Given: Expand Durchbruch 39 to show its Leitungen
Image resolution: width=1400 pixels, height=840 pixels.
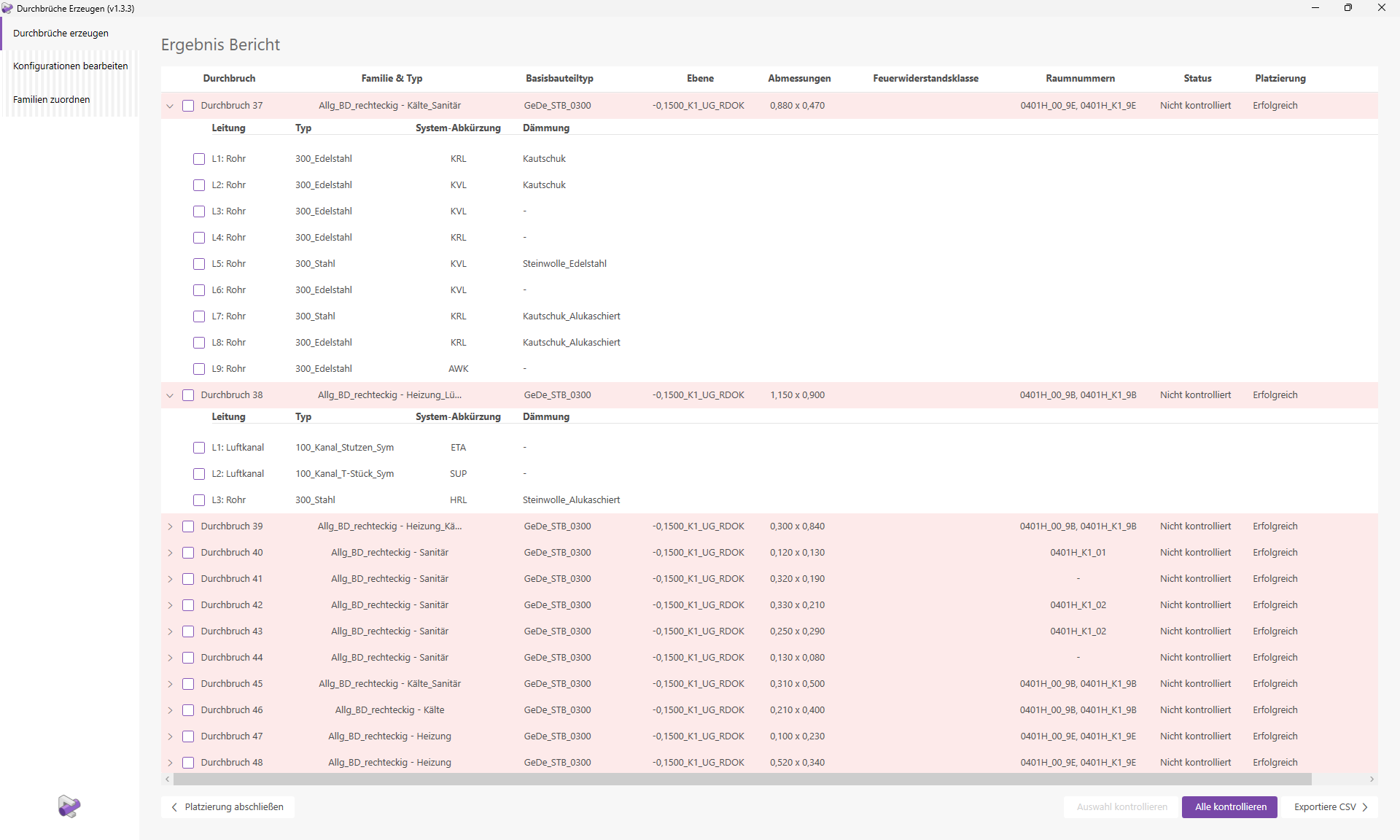Looking at the screenshot, I should click(x=169, y=526).
